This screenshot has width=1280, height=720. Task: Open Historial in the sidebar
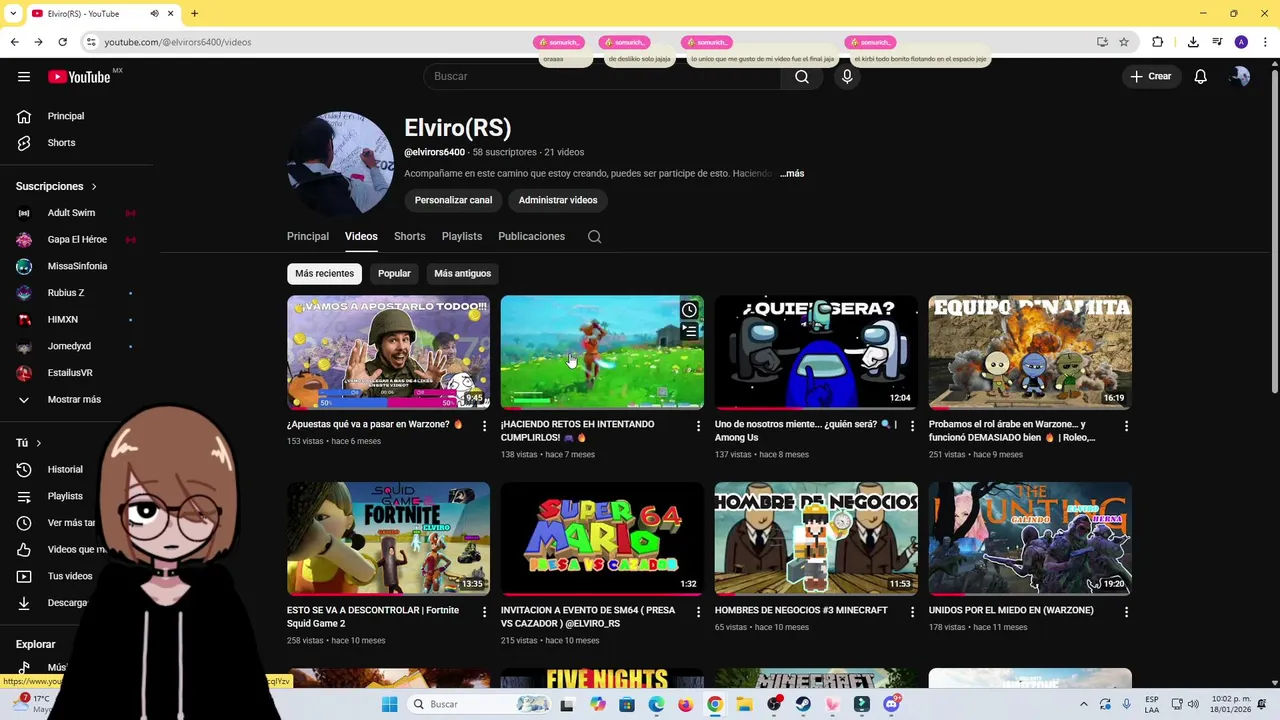click(x=65, y=470)
